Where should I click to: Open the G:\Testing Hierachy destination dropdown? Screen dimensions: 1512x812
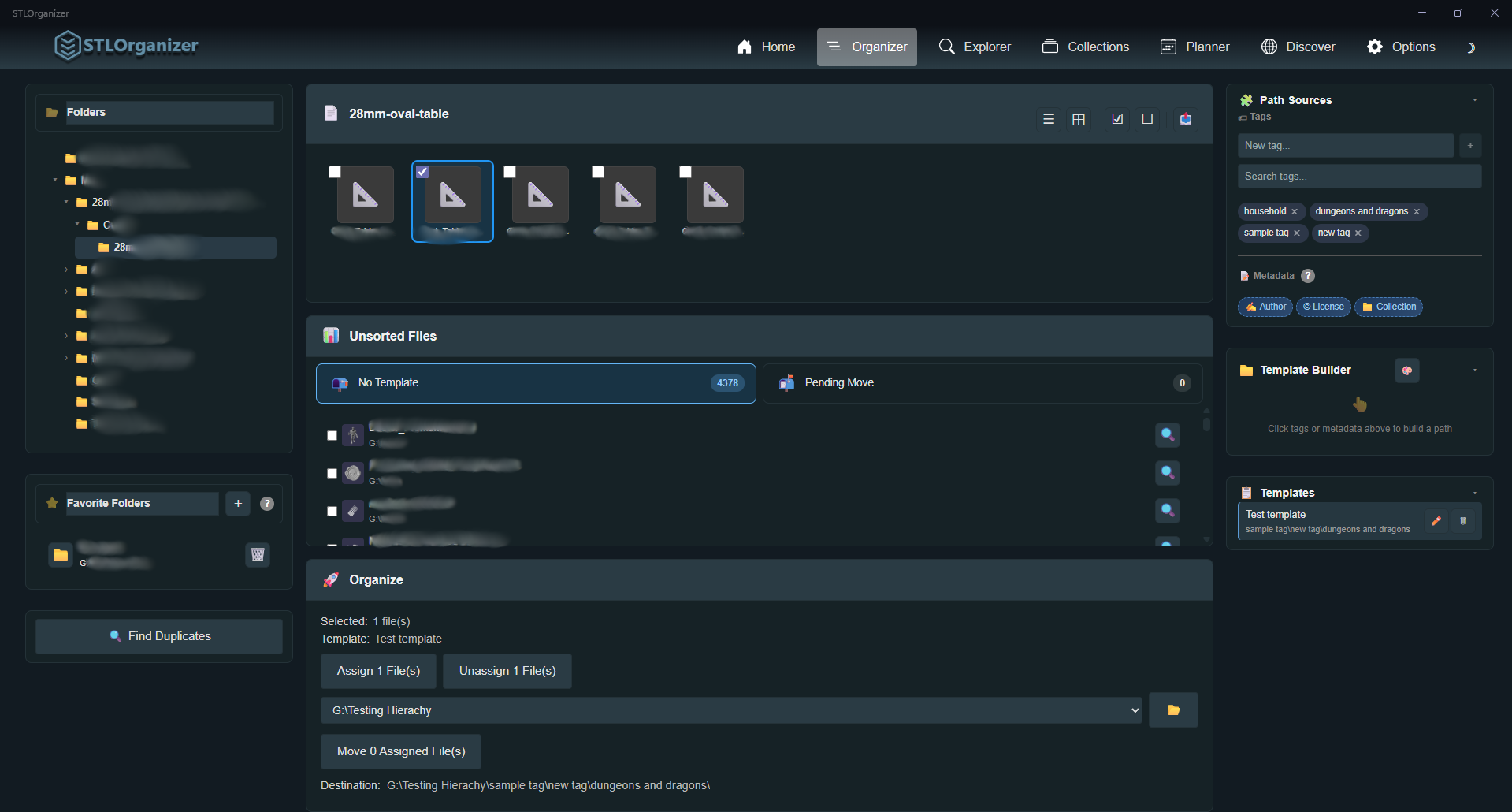point(1132,710)
